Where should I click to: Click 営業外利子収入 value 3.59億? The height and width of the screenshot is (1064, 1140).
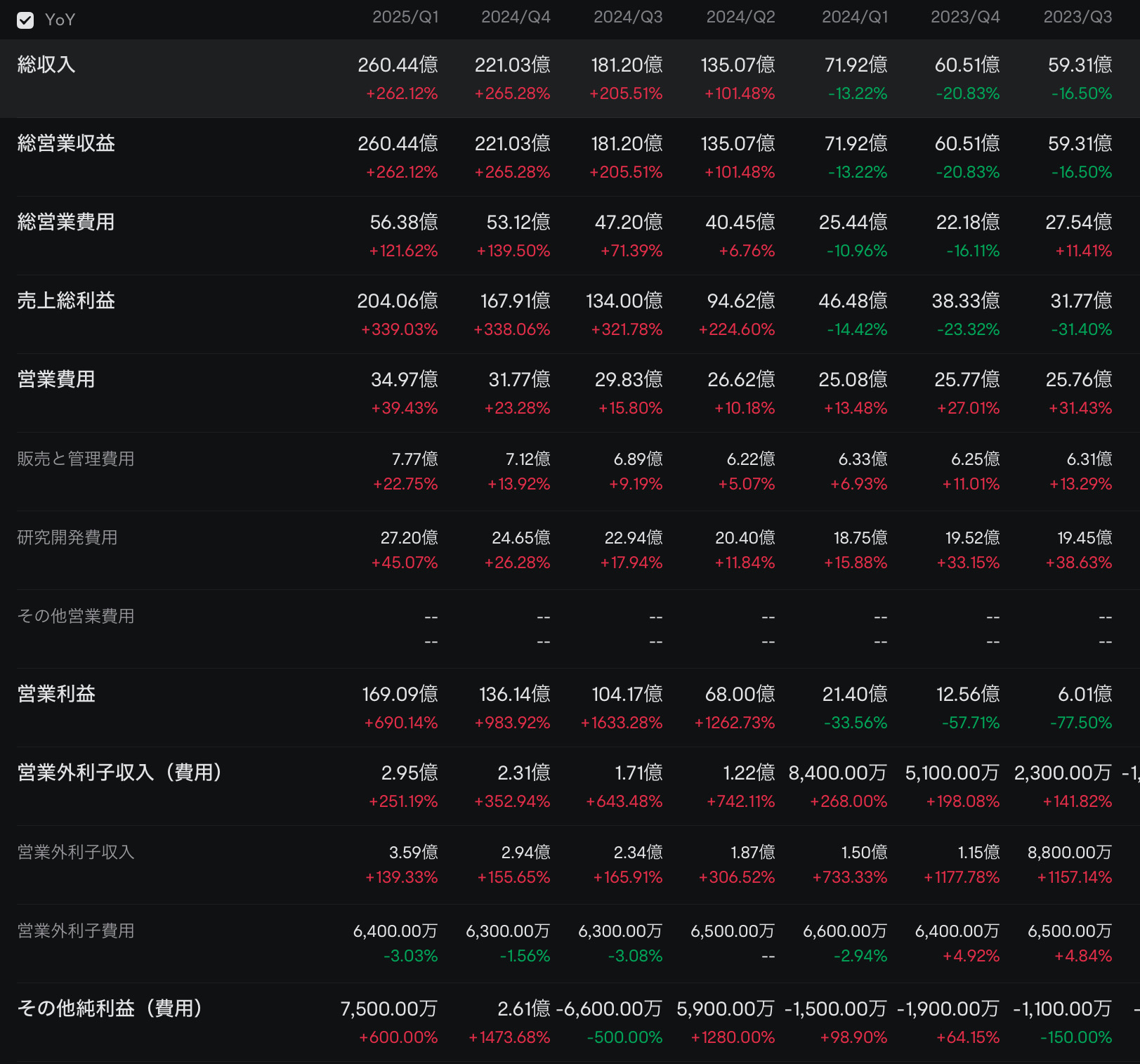[414, 853]
